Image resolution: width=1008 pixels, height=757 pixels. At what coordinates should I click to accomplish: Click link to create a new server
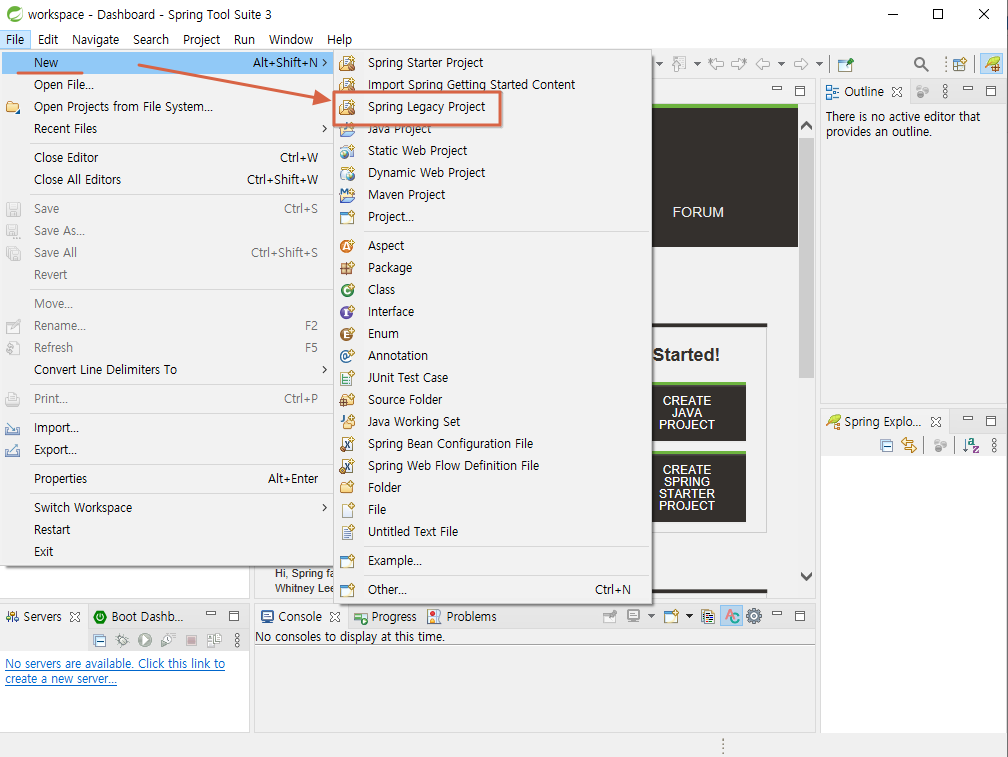(115, 671)
